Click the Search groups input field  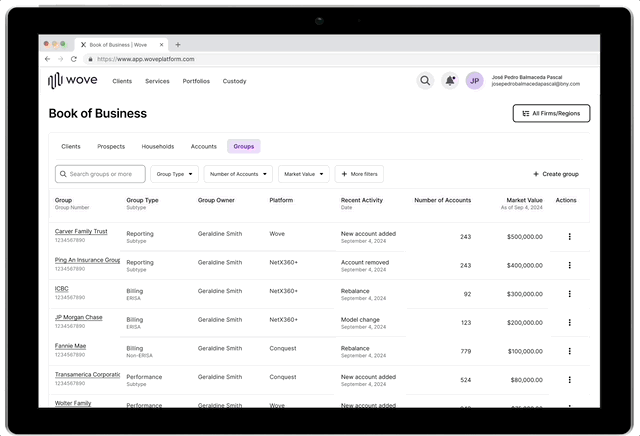(x=100, y=174)
